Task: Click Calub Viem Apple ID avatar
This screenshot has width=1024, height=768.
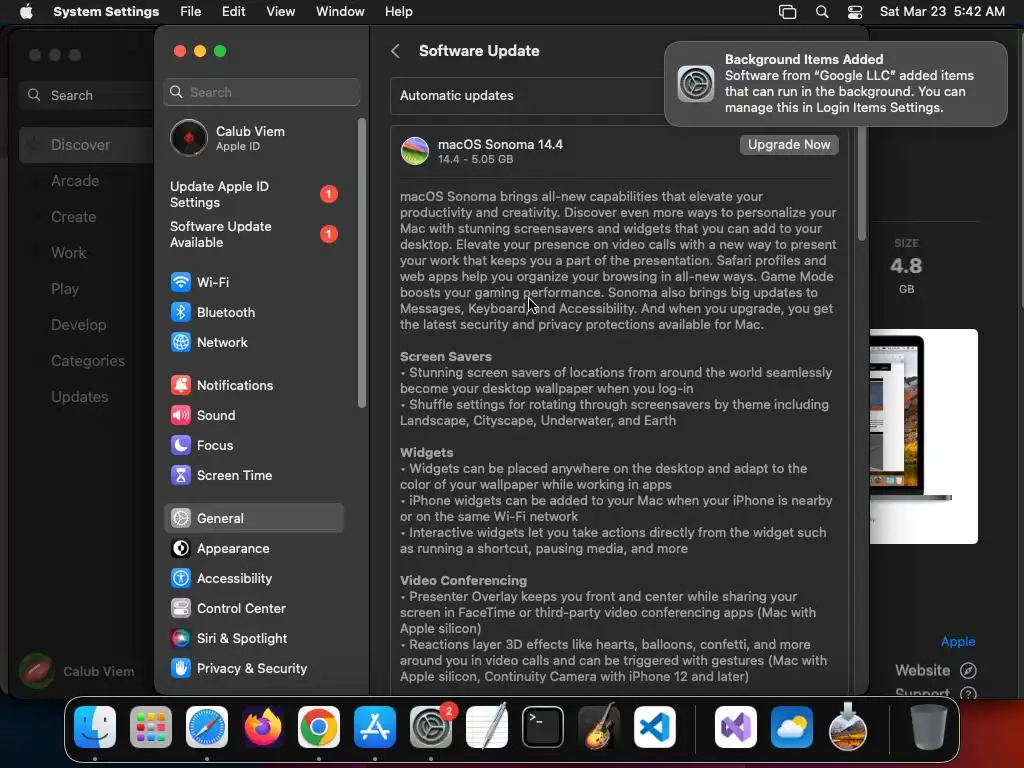Action: [x=189, y=138]
